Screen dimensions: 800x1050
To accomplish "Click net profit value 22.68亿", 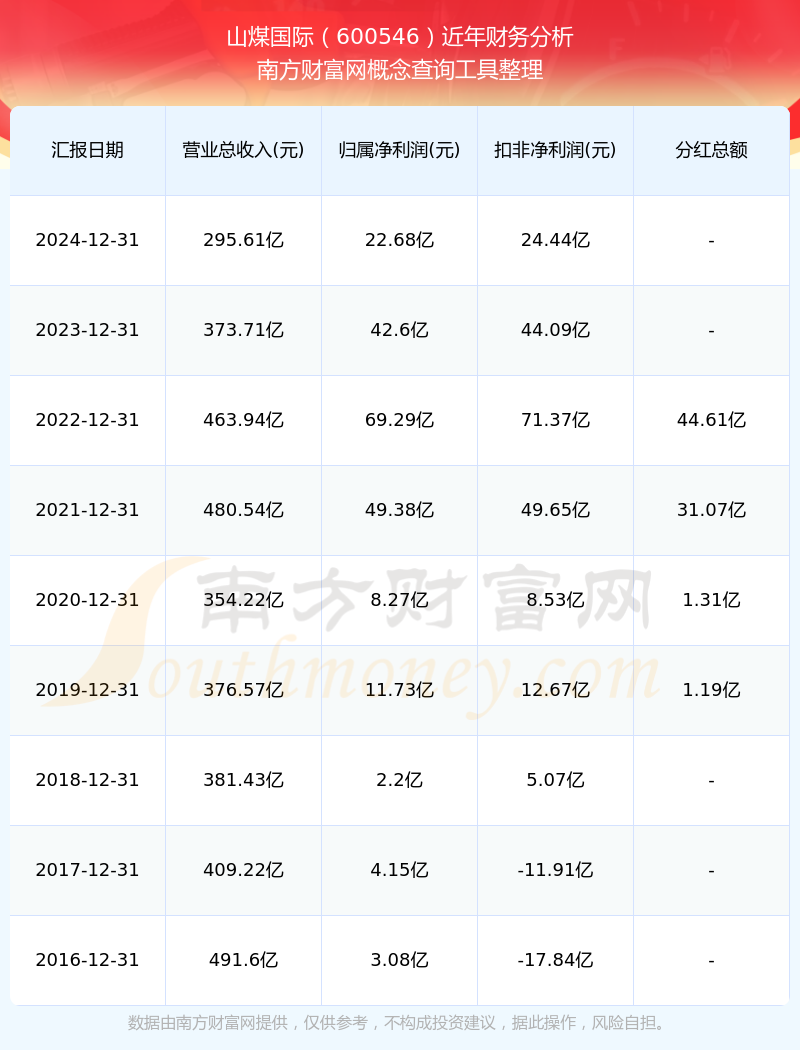I will pos(400,240).
